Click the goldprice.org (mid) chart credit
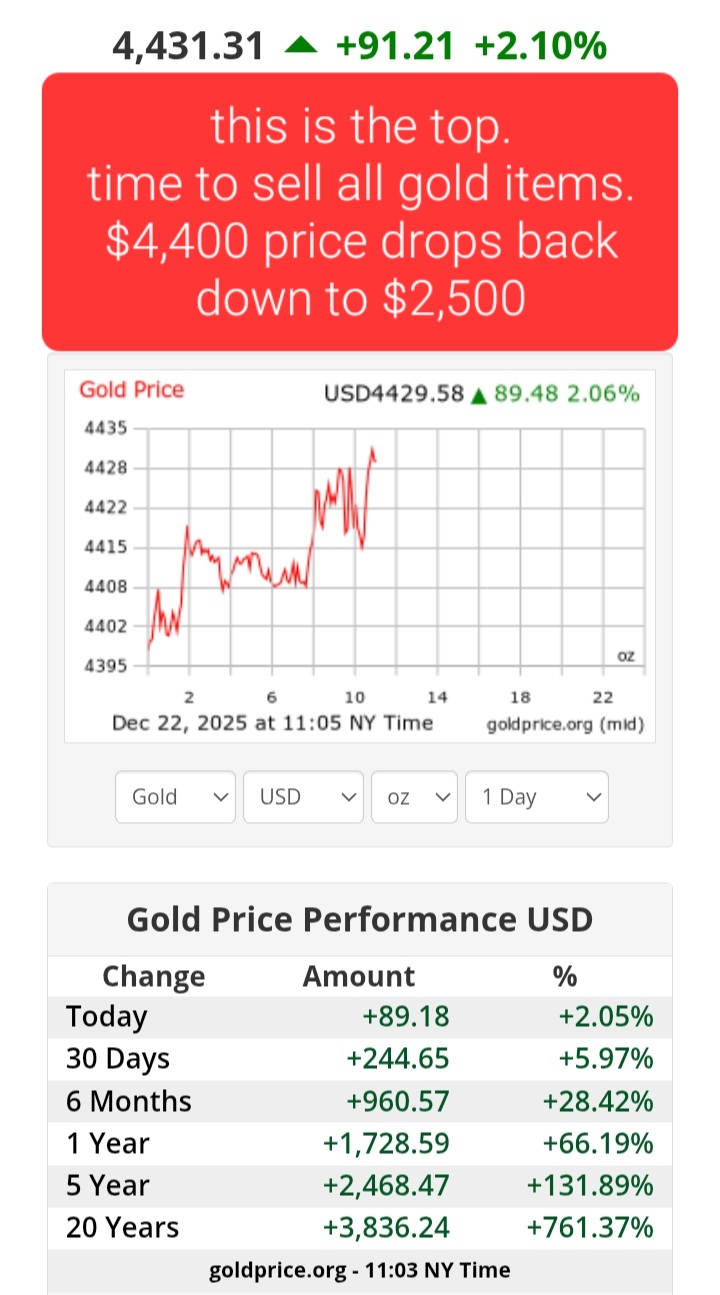 coord(565,724)
